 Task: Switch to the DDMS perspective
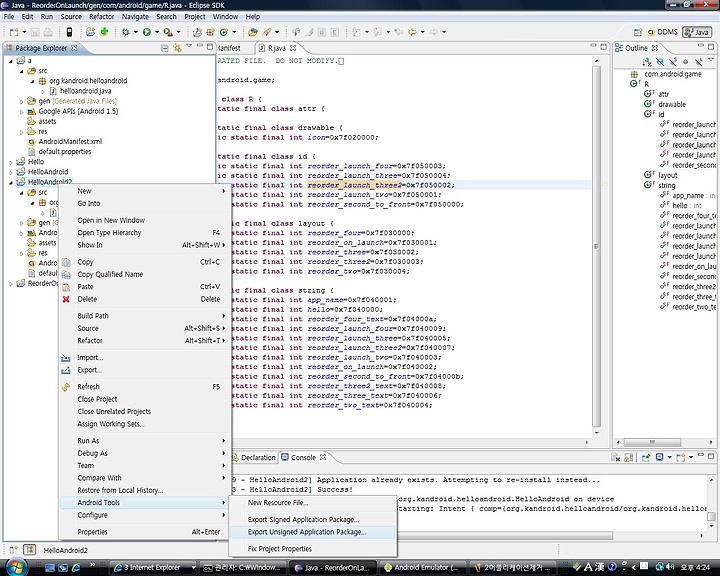(662, 32)
